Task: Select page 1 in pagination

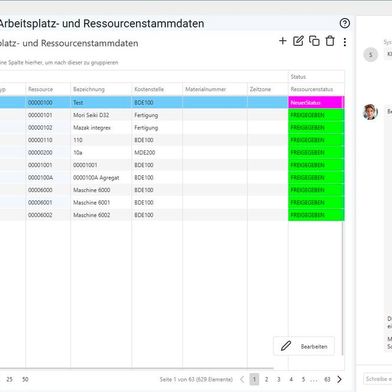Action: pyautogui.click(x=254, y=379)
